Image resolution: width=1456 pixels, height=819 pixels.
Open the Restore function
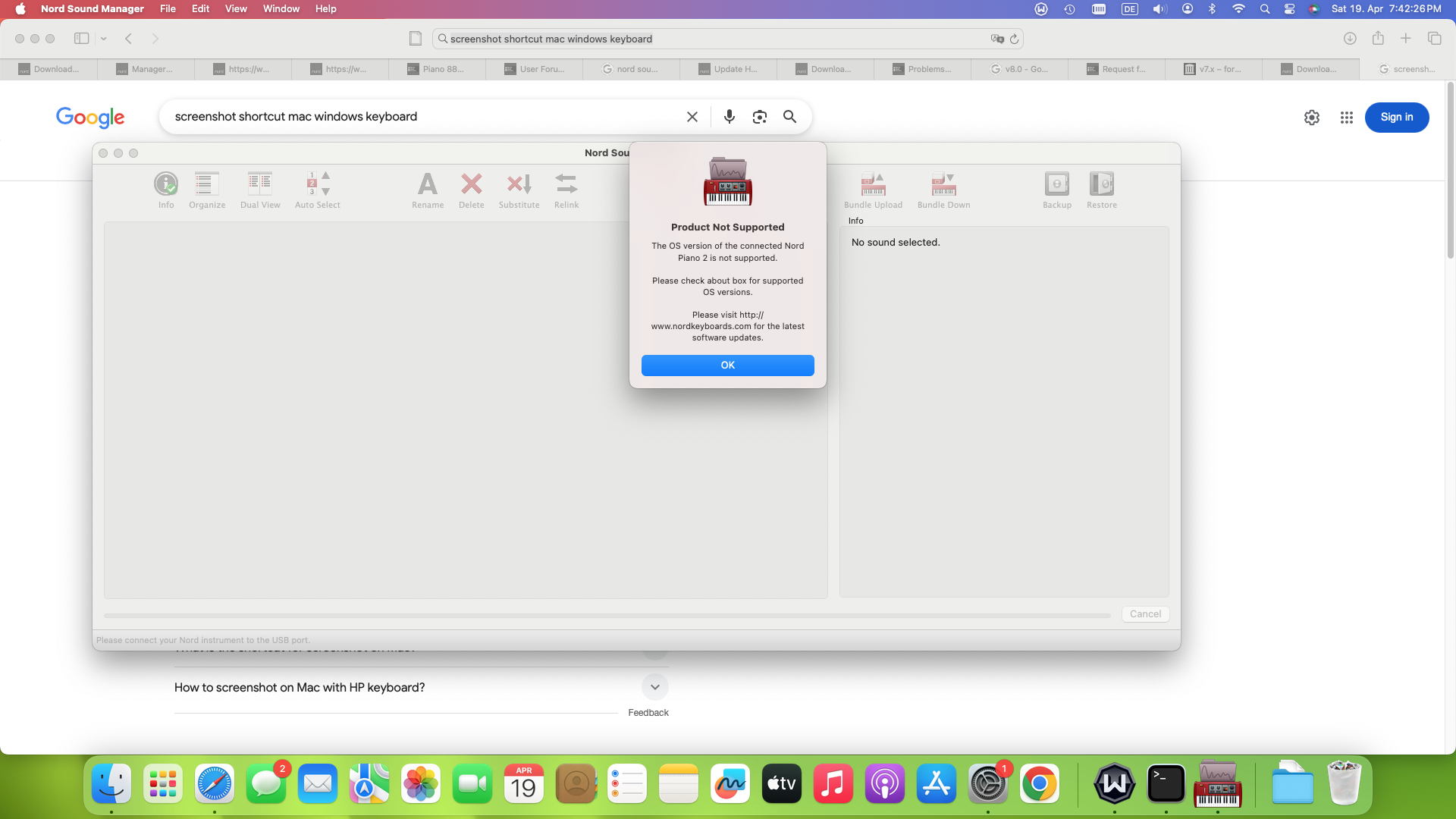[1101, 190]
